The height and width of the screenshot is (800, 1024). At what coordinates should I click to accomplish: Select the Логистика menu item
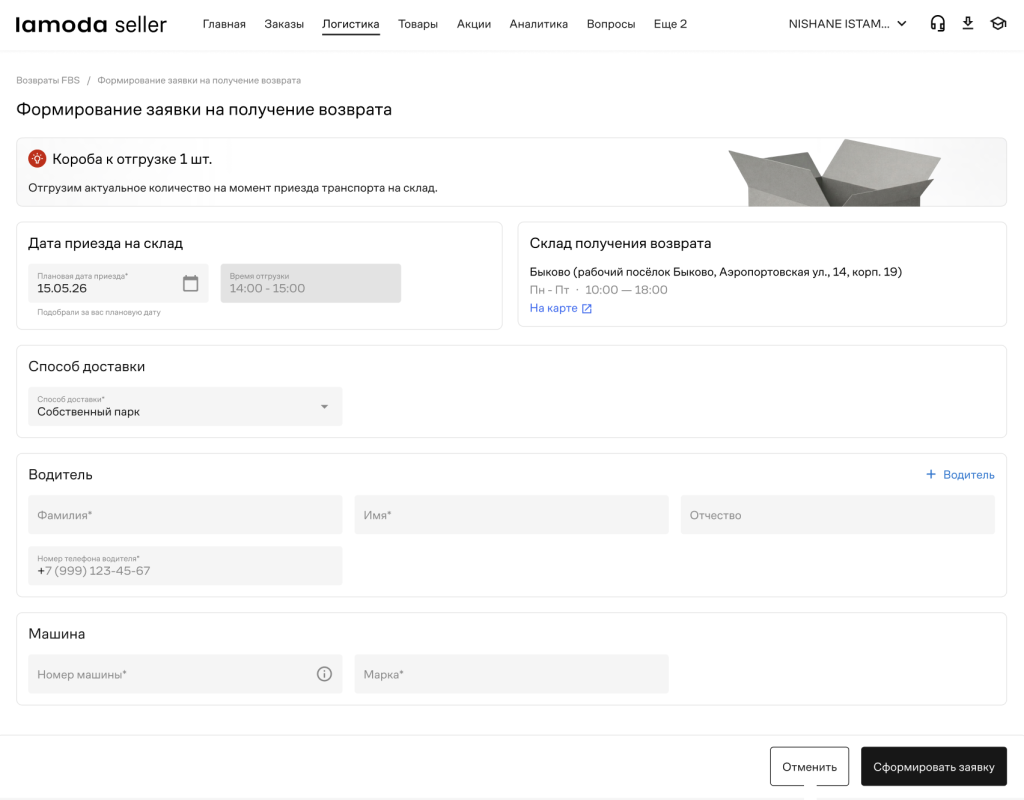(x=351, y=24)
